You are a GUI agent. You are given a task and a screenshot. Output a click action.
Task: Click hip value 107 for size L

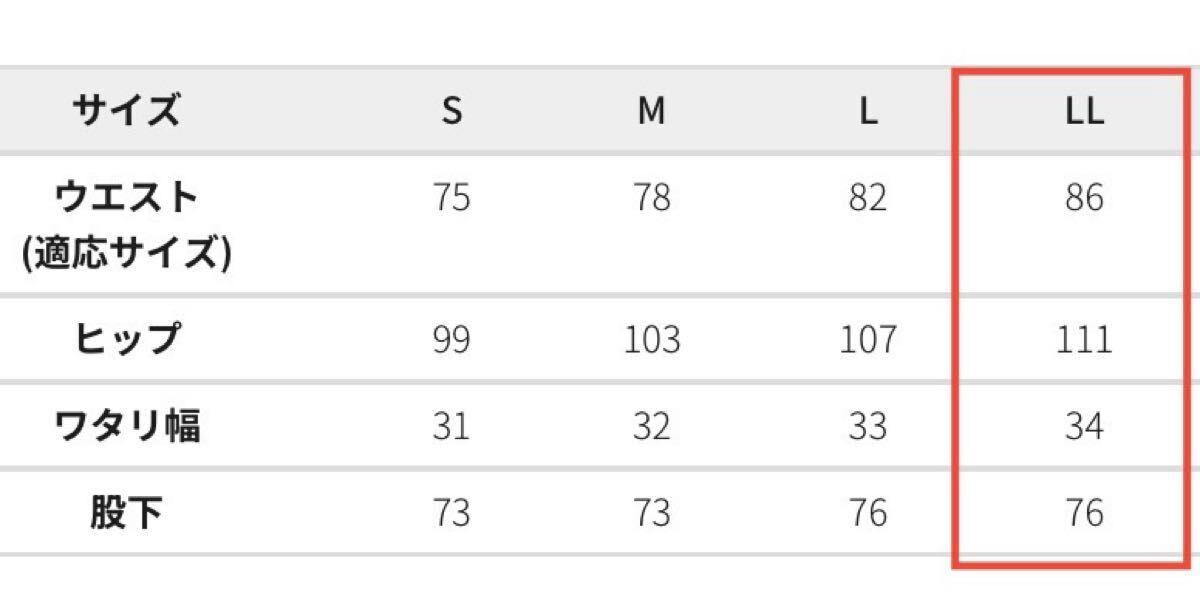click(867, 340)
